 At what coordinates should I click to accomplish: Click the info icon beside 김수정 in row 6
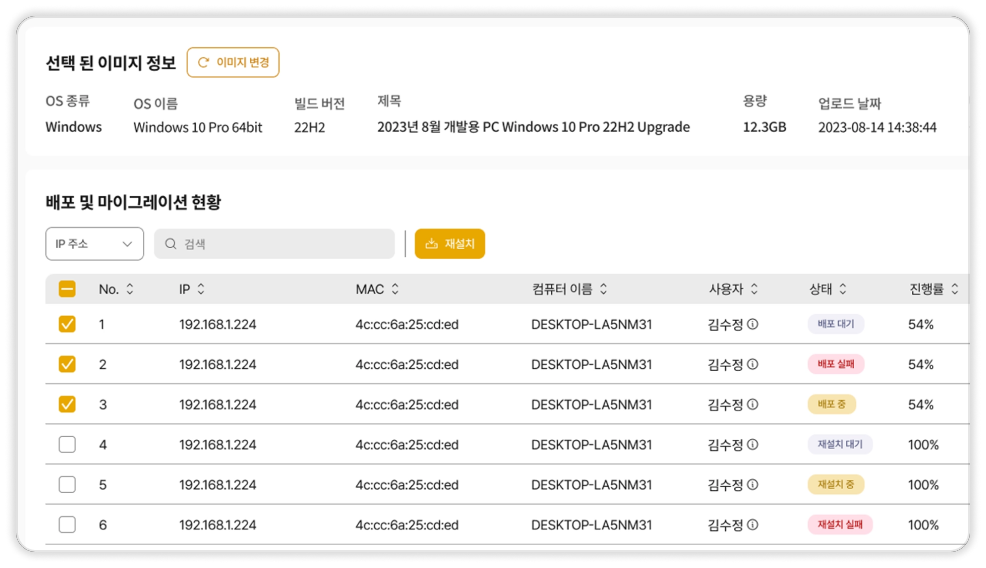coord(753,525)
